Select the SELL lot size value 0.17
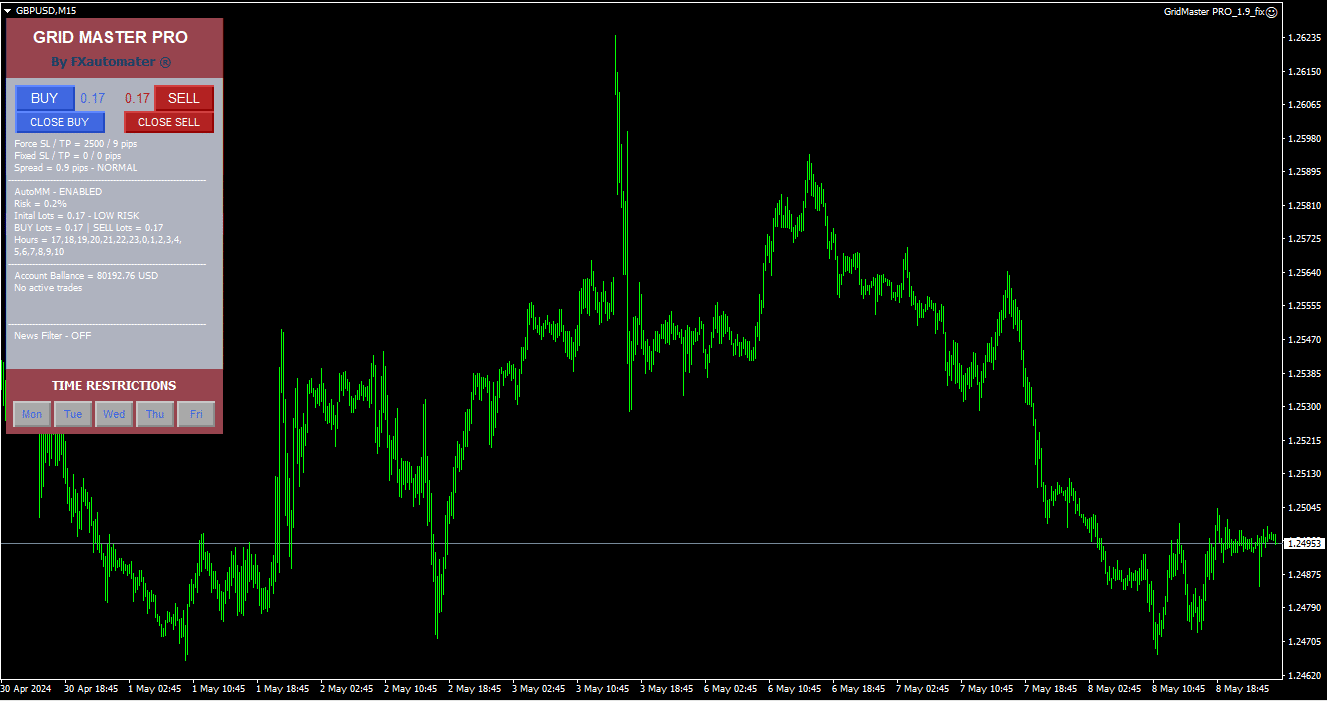Viewport: 1327px width, 701px height. click(137, 98)
